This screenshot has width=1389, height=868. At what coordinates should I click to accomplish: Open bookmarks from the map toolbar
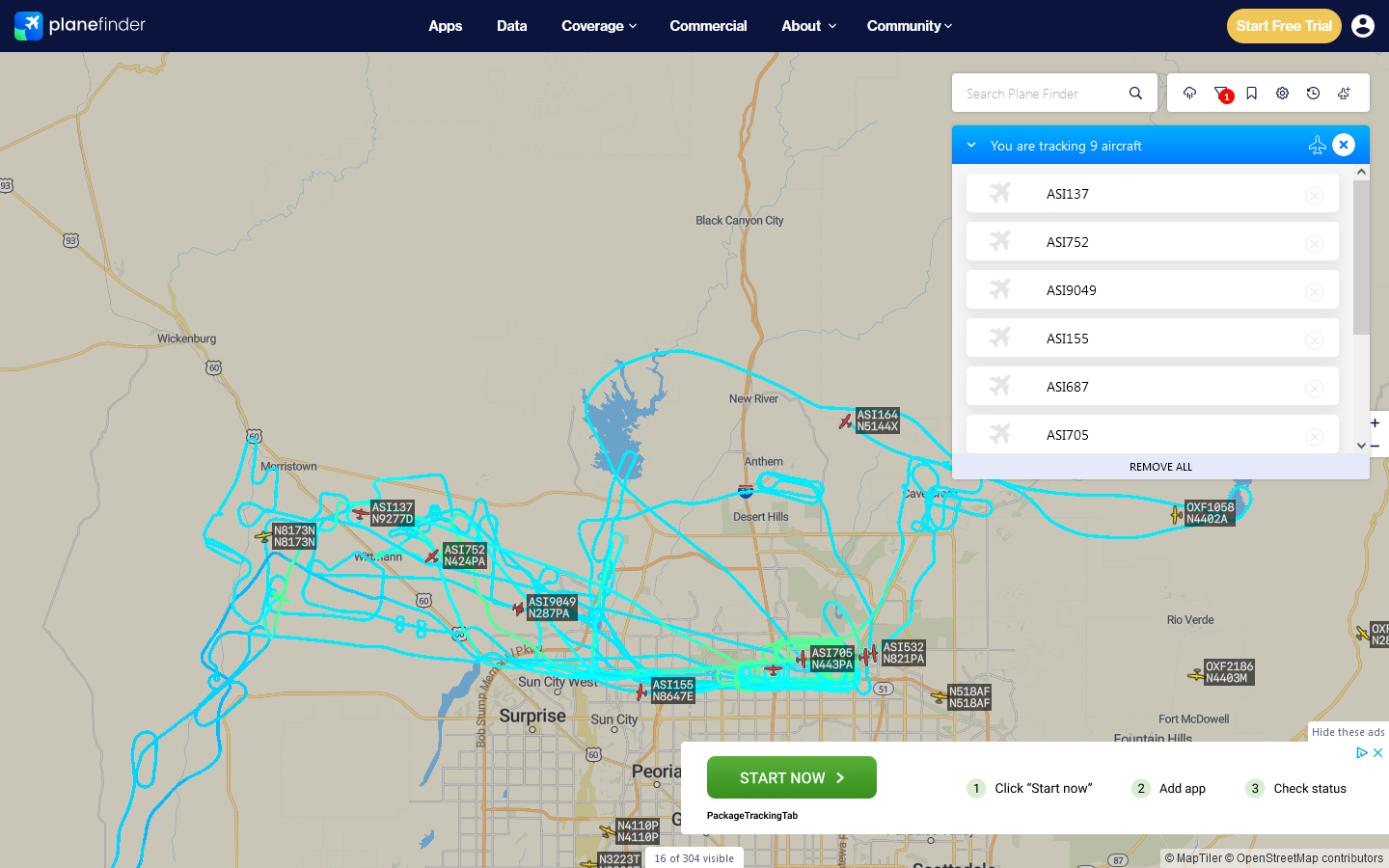[x=1251, y=94]
